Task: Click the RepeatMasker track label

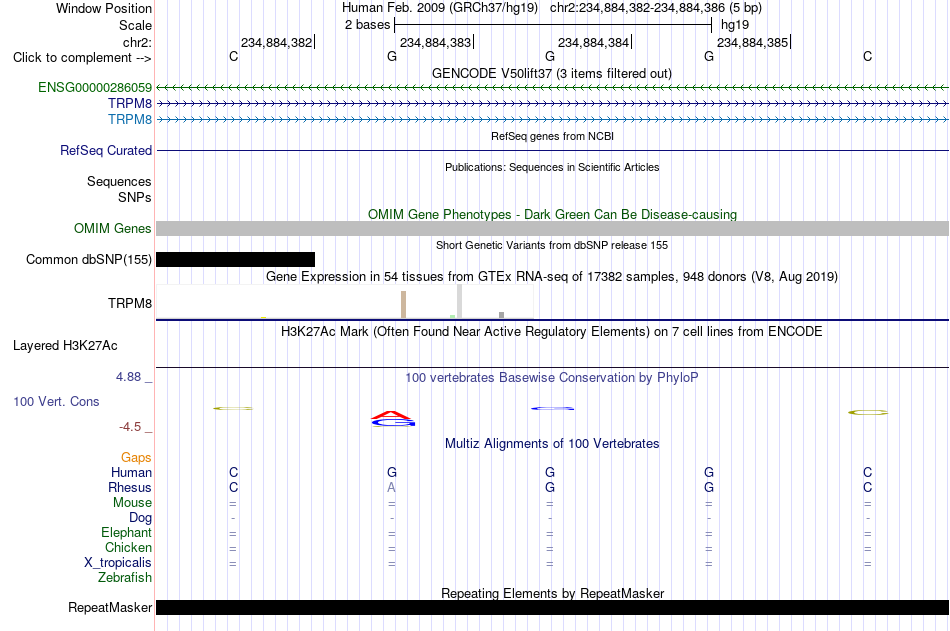Action: point(110,607)
